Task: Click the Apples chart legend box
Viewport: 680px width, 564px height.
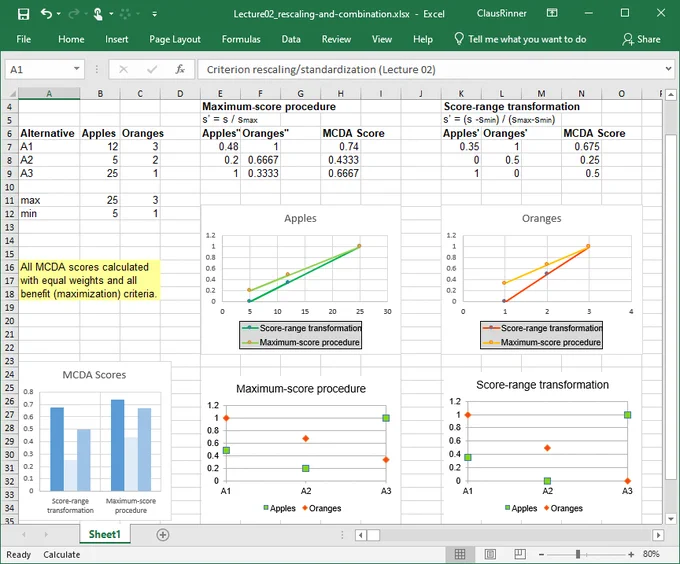Action: pos(301,335)
